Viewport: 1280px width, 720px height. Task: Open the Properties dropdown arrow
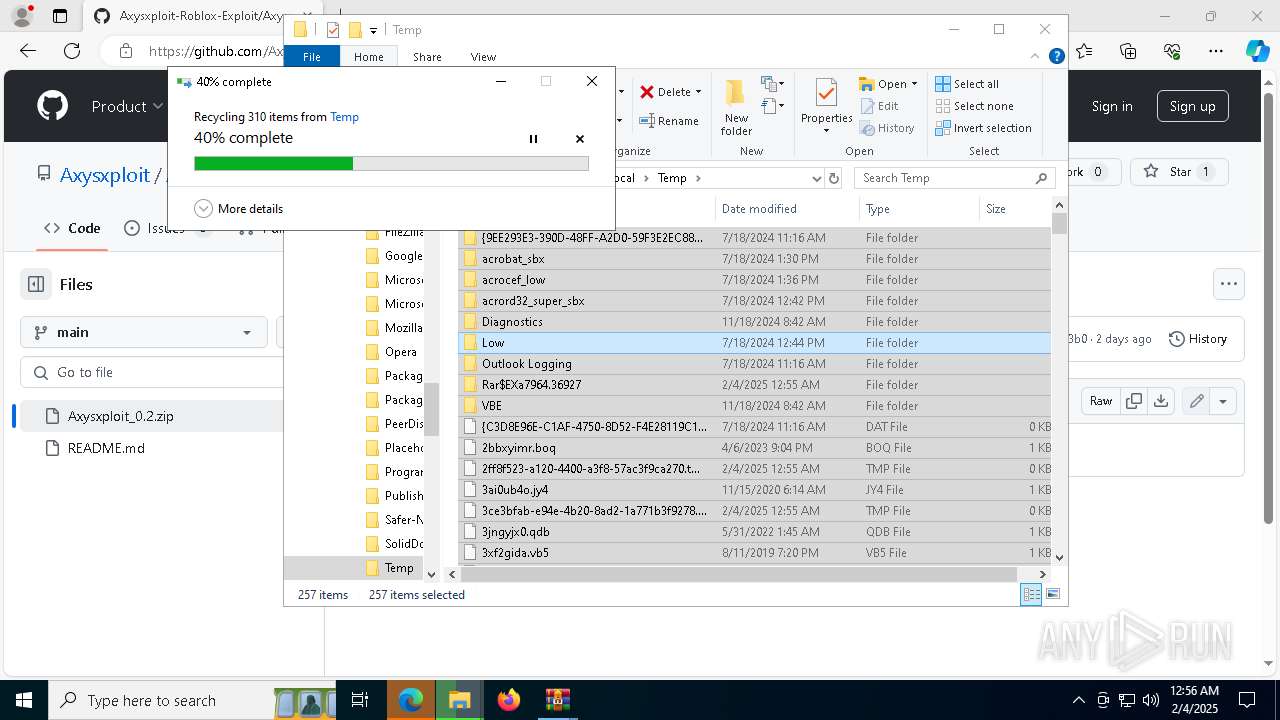pyautogui.click(x=826, y=131)
